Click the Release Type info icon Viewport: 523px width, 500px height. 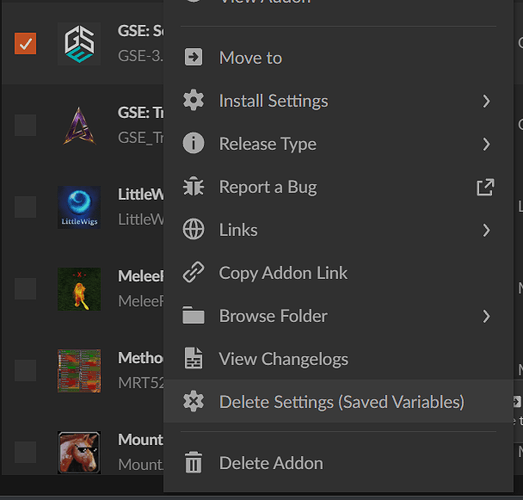click(193, 143)
